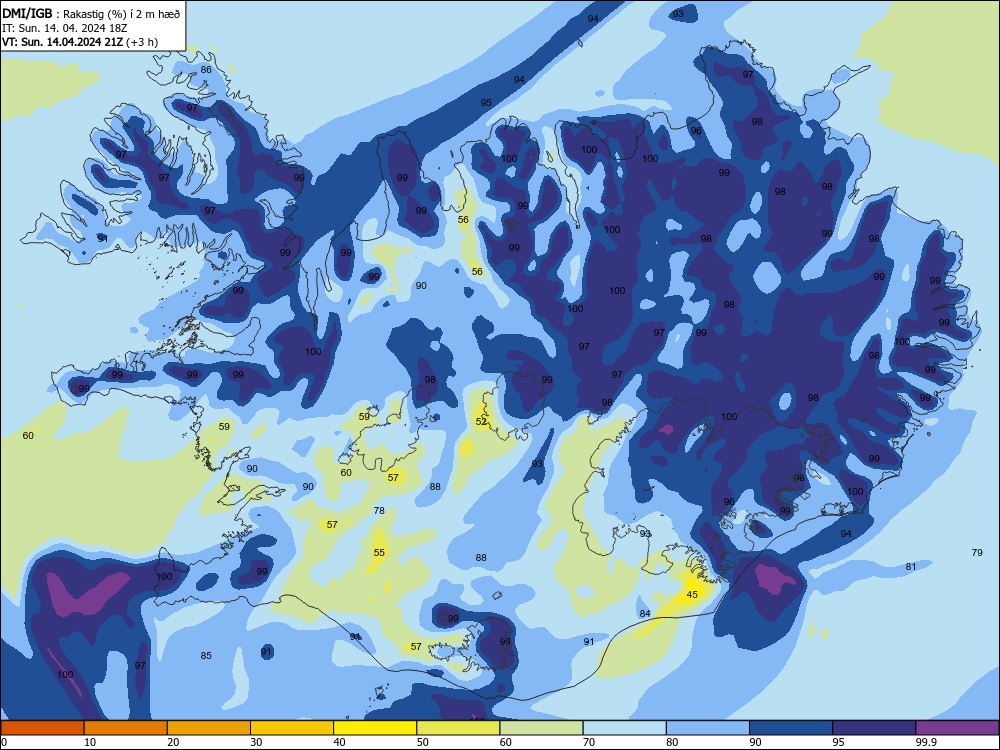Click the legend tick label 20
Screen dimensions: 1000x750
173,742
